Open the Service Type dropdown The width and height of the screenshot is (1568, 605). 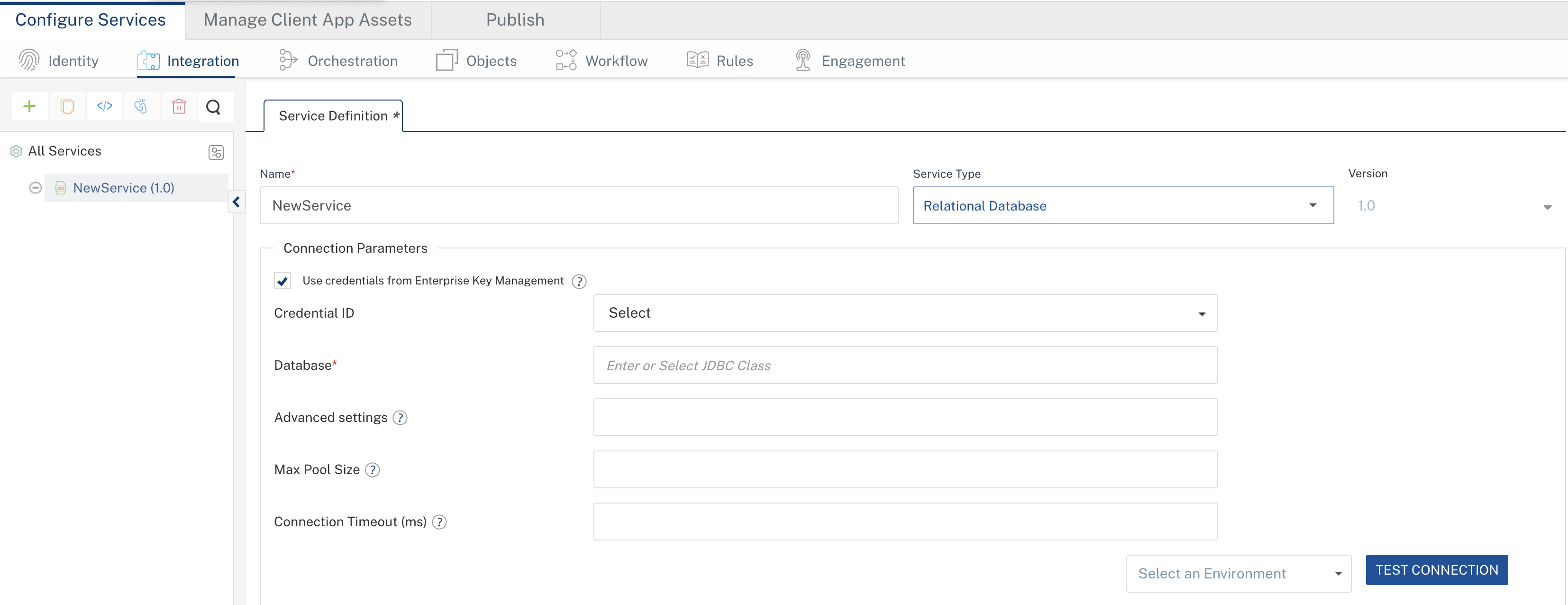point(1122,206)
